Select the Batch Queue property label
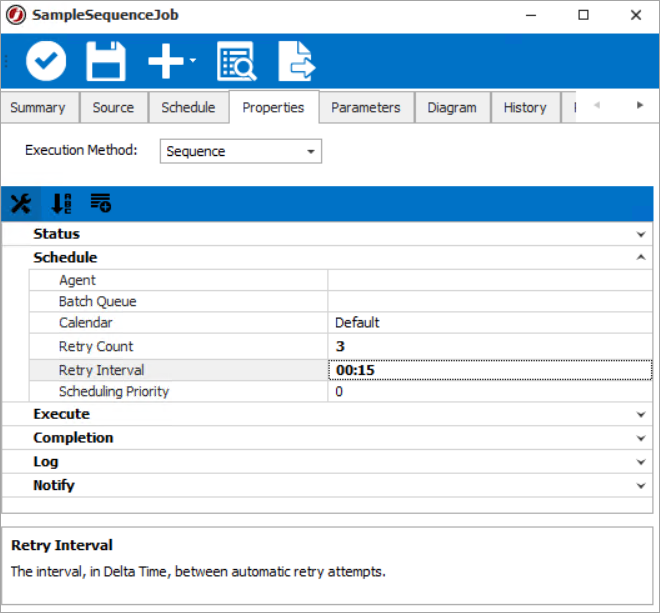Viewport: 660px width, 613px height. [x=98, y=301]
